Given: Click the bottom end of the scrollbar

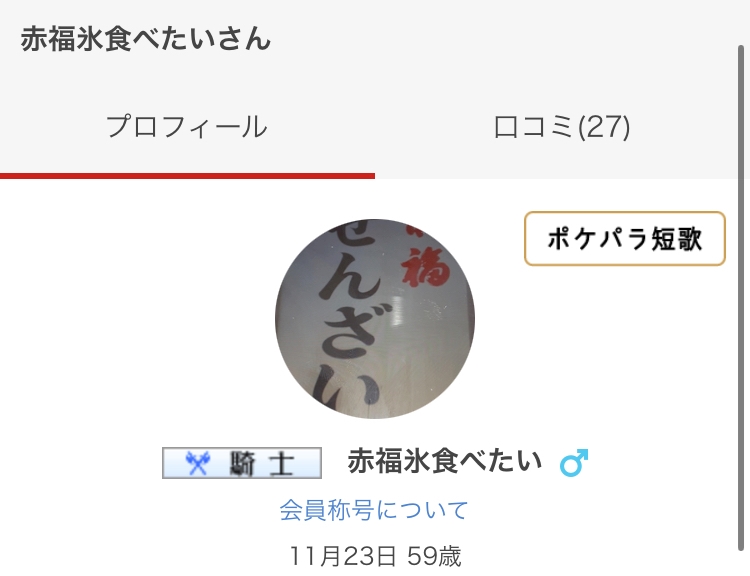Looking at the screenshot, I should [741, 545].
